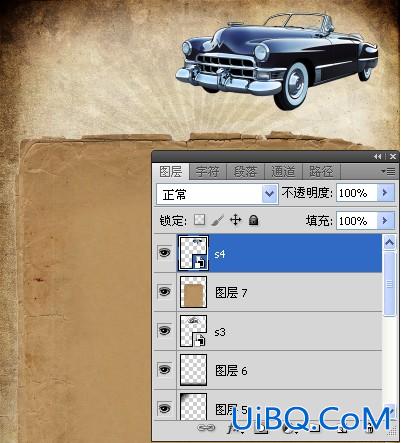
Task: Click s4 layer smart object thumbnail
Action: pyautogui.click(x=193, y=253)
